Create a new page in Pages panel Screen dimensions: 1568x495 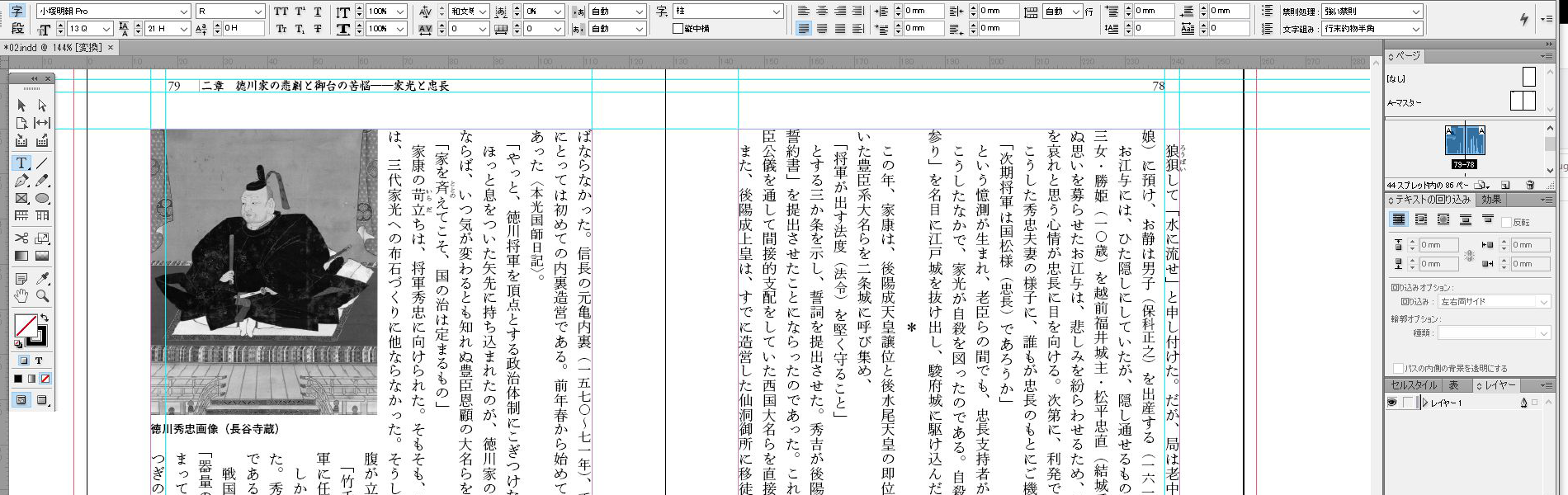tap(1505, 186)
